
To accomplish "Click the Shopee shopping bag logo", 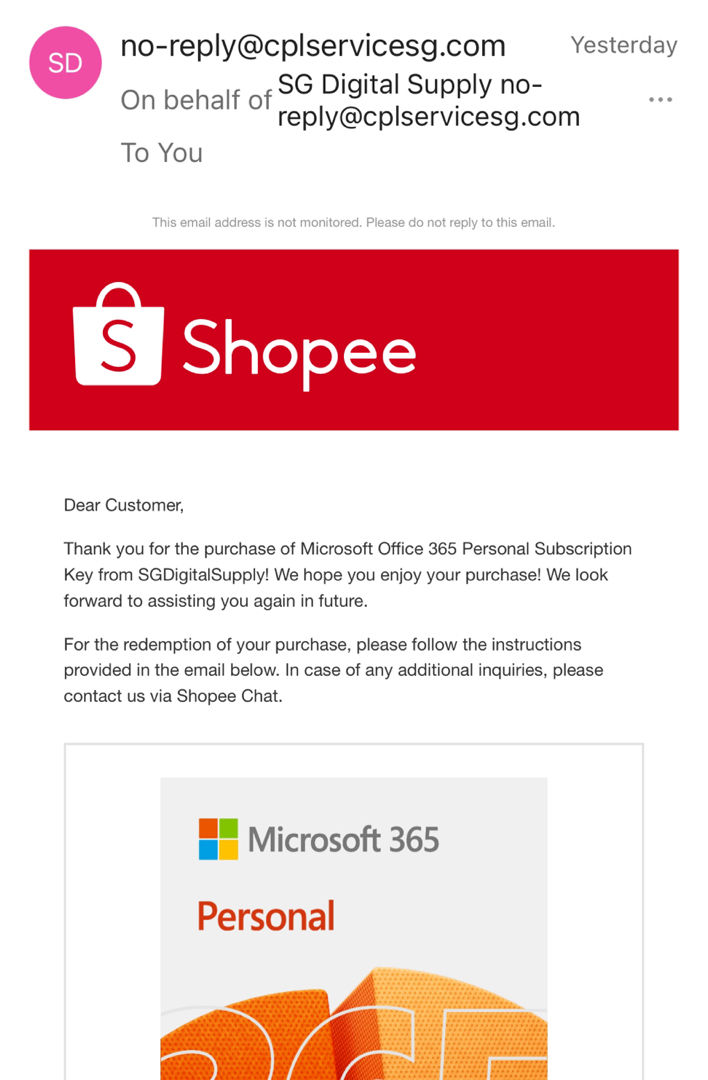I will pyautogui.click(x=118, y=334).
